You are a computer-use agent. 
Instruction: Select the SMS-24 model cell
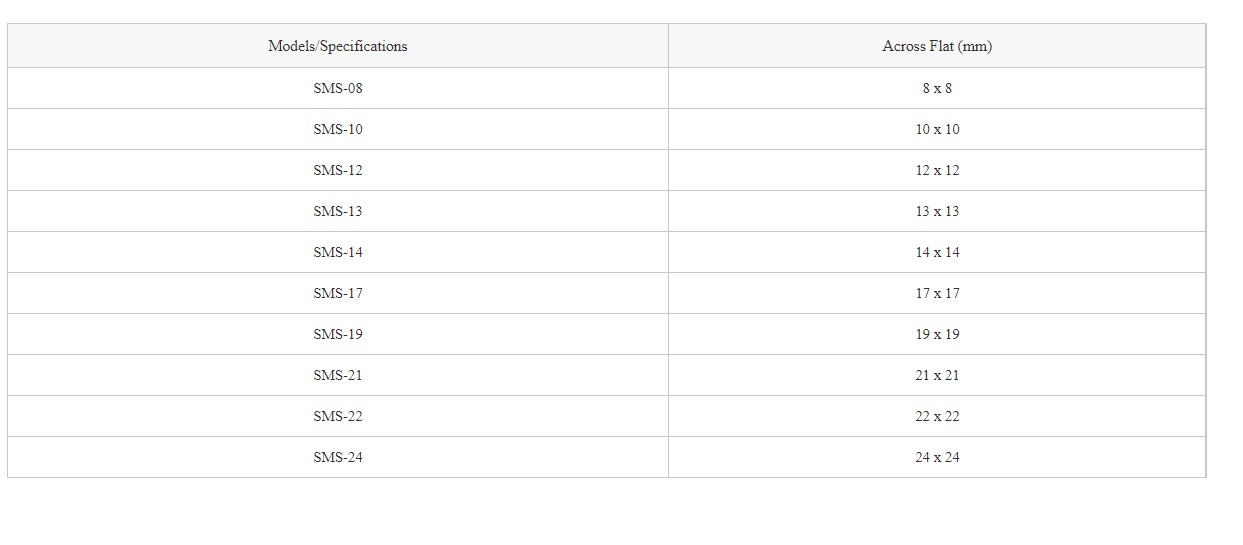coord(338,457)
